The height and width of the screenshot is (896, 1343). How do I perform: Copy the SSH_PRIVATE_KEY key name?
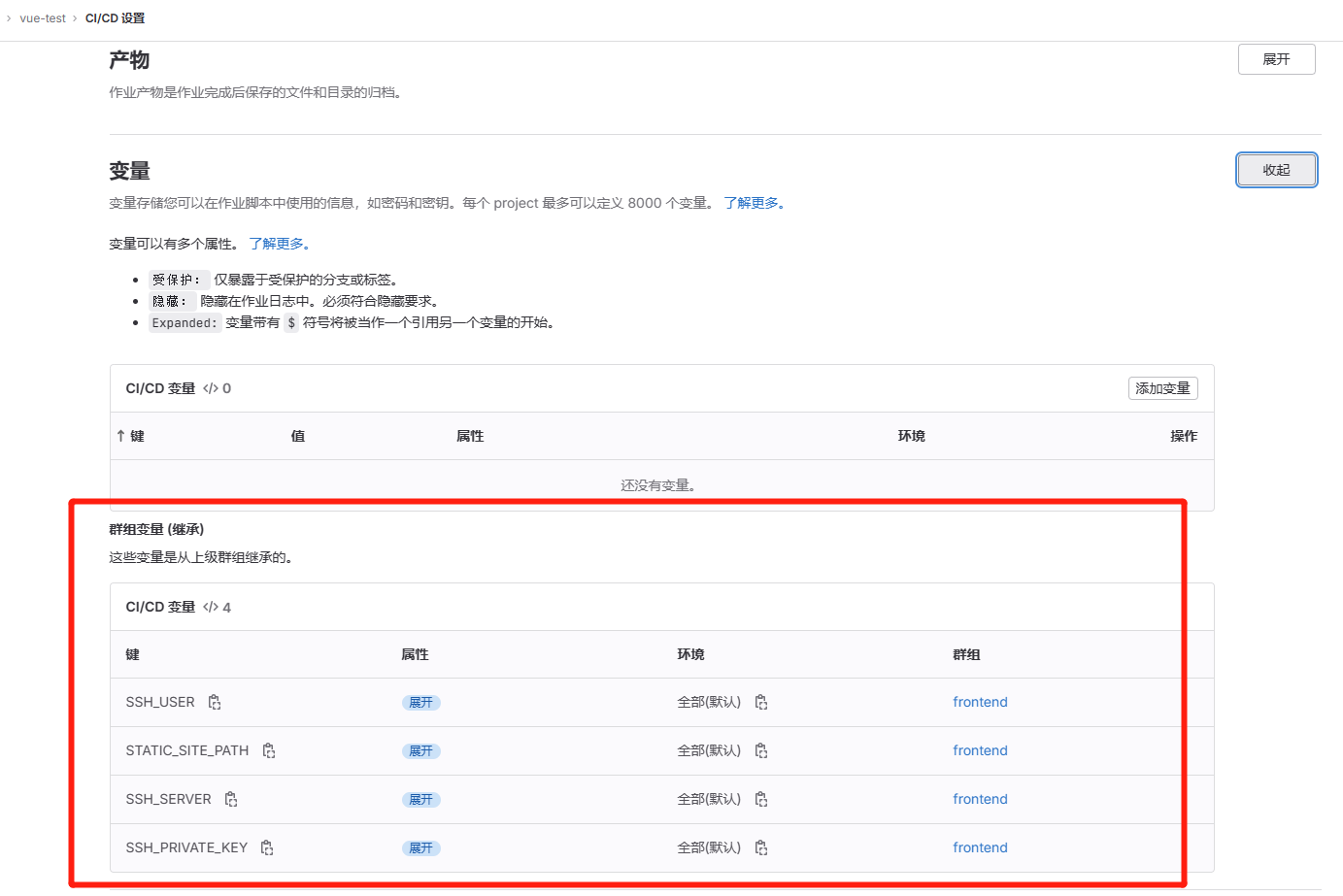pos(267,847)
